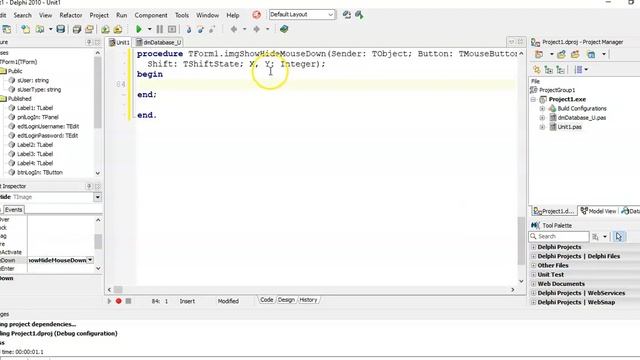Screen dimensions: 640x360
Task: Click the red globe icon by Help menu
Action: [x=256, y=15]
